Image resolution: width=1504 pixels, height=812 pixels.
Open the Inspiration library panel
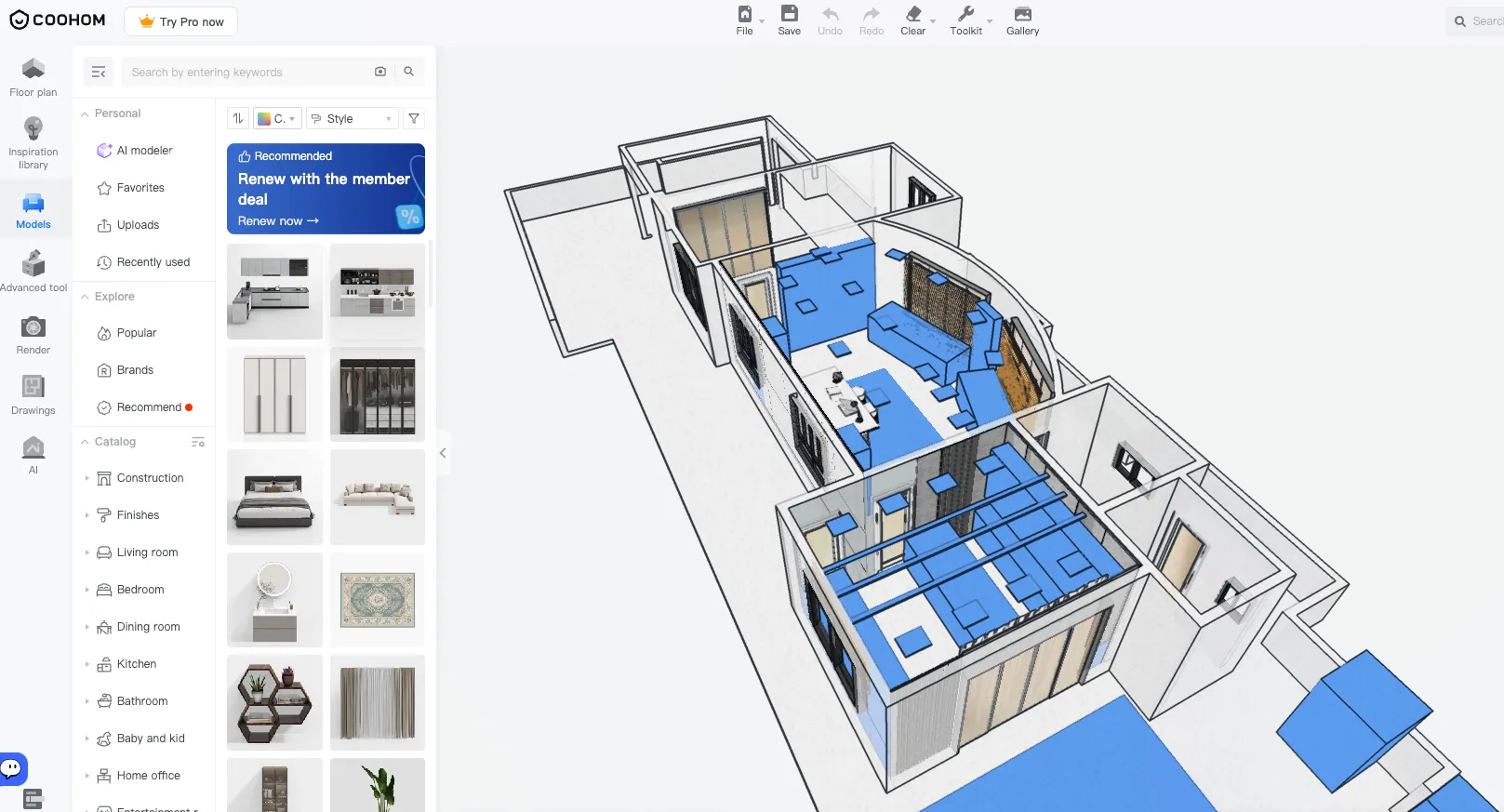pos(33,143)
